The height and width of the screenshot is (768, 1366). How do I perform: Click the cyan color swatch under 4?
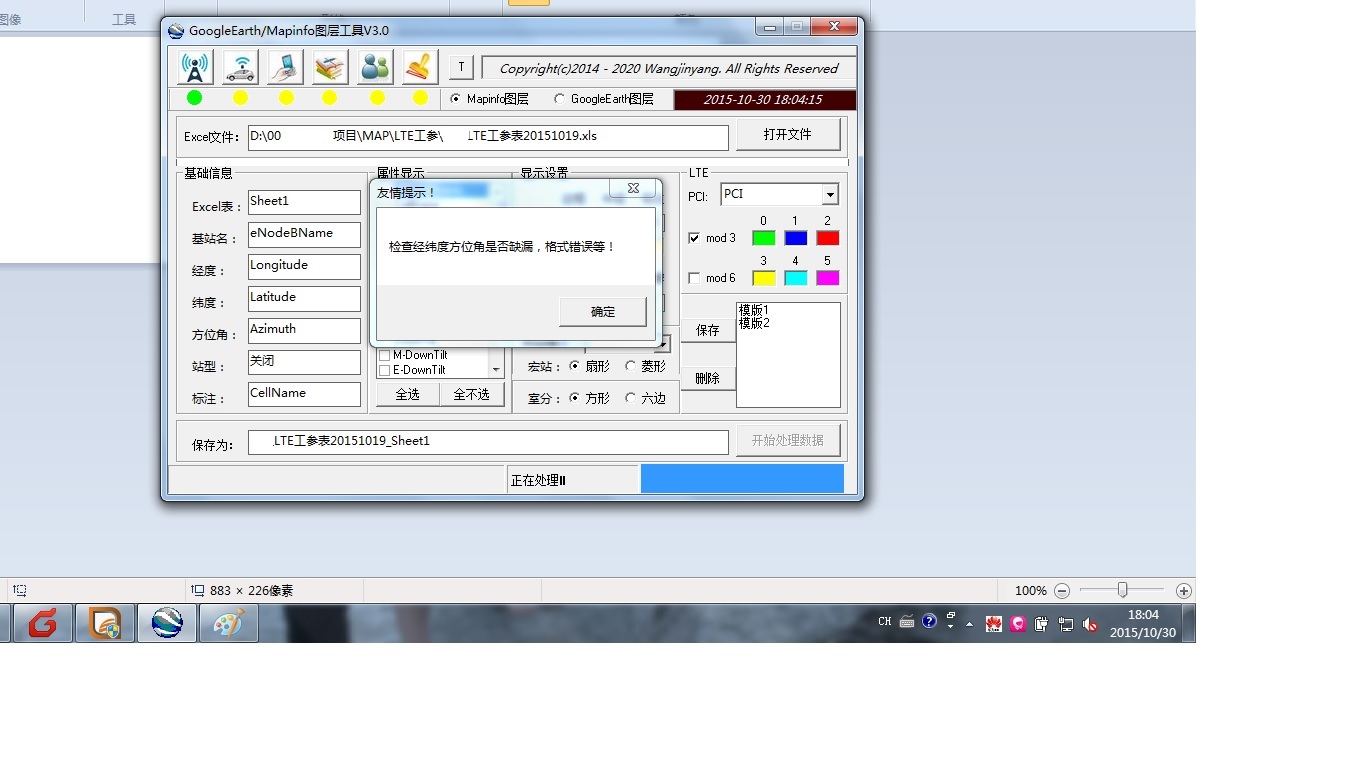[x=796, y=278]
